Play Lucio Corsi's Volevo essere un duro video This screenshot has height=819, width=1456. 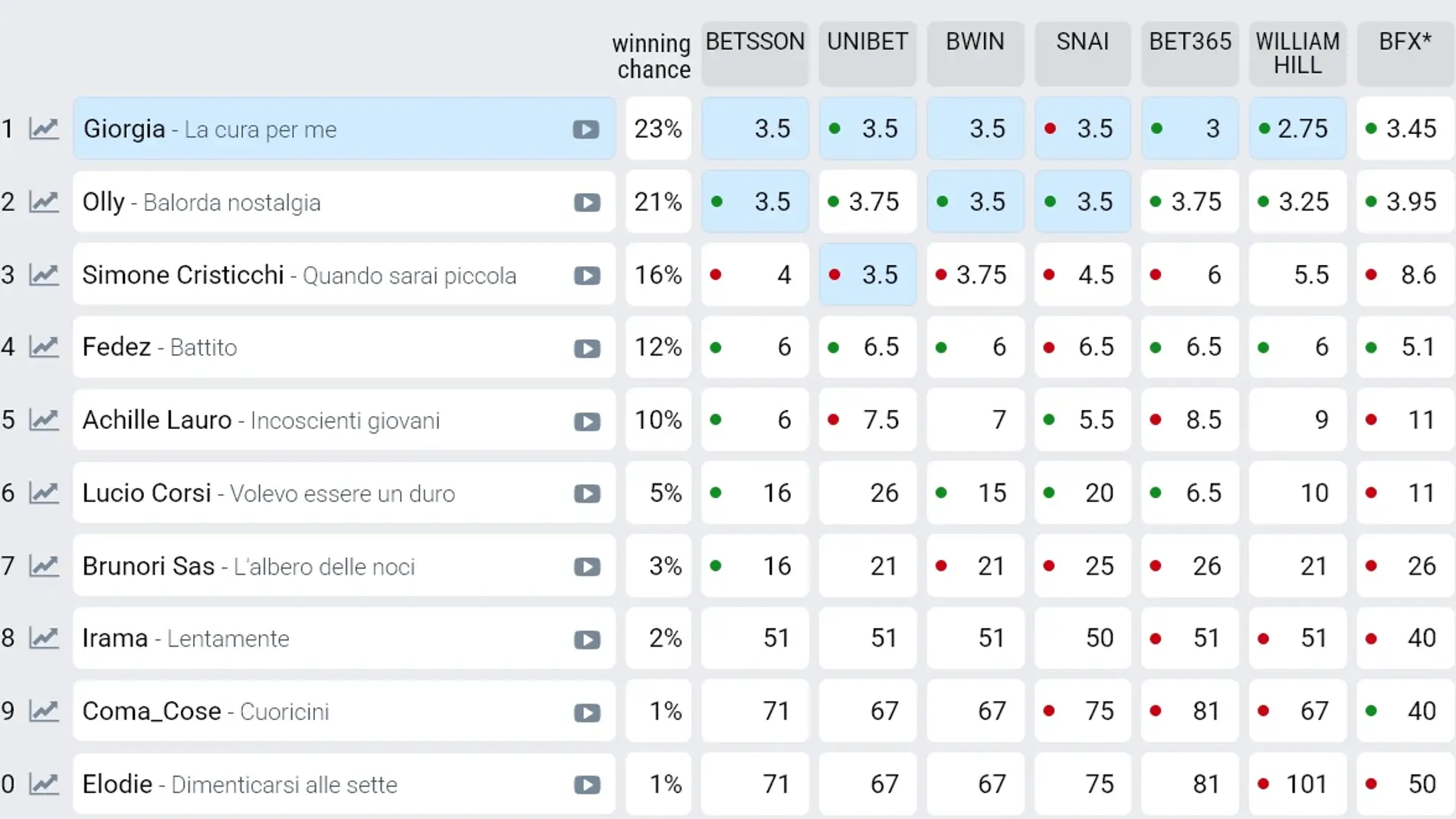tap(587, 494)
